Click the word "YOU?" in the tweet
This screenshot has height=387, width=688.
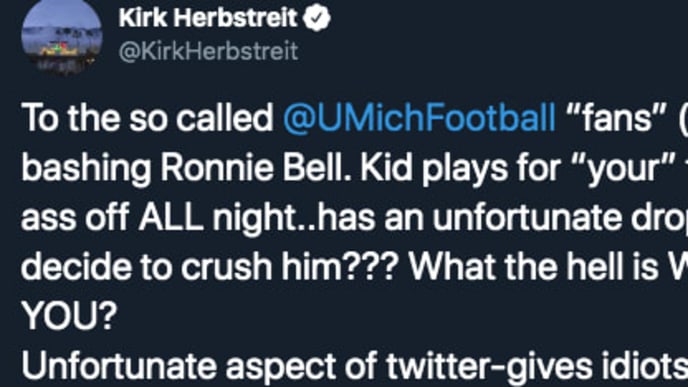click(x=69, y=316)
